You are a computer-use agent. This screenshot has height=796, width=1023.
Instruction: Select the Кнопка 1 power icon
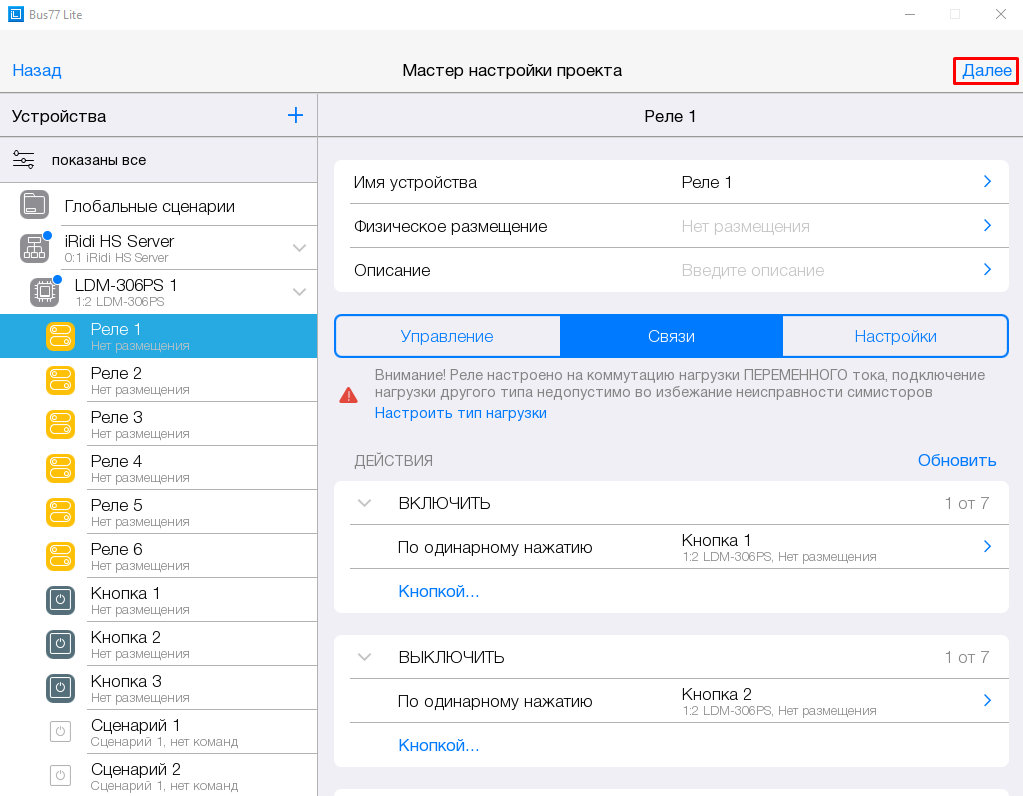(x=60, y=600)
